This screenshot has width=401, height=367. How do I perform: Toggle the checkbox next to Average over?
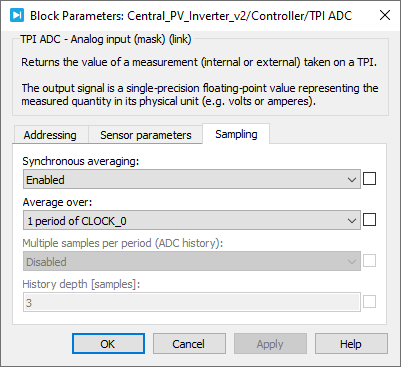click(369, 220)
